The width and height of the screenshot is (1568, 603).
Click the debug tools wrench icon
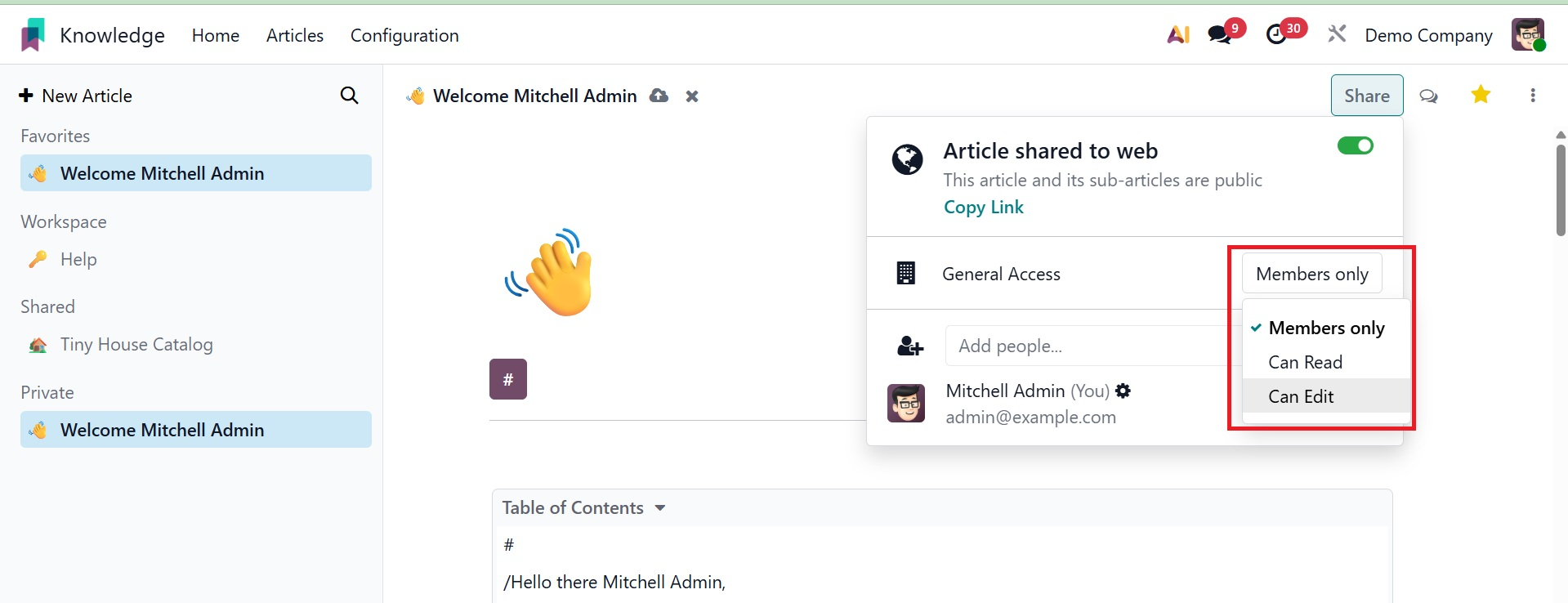pos(1337,34)
